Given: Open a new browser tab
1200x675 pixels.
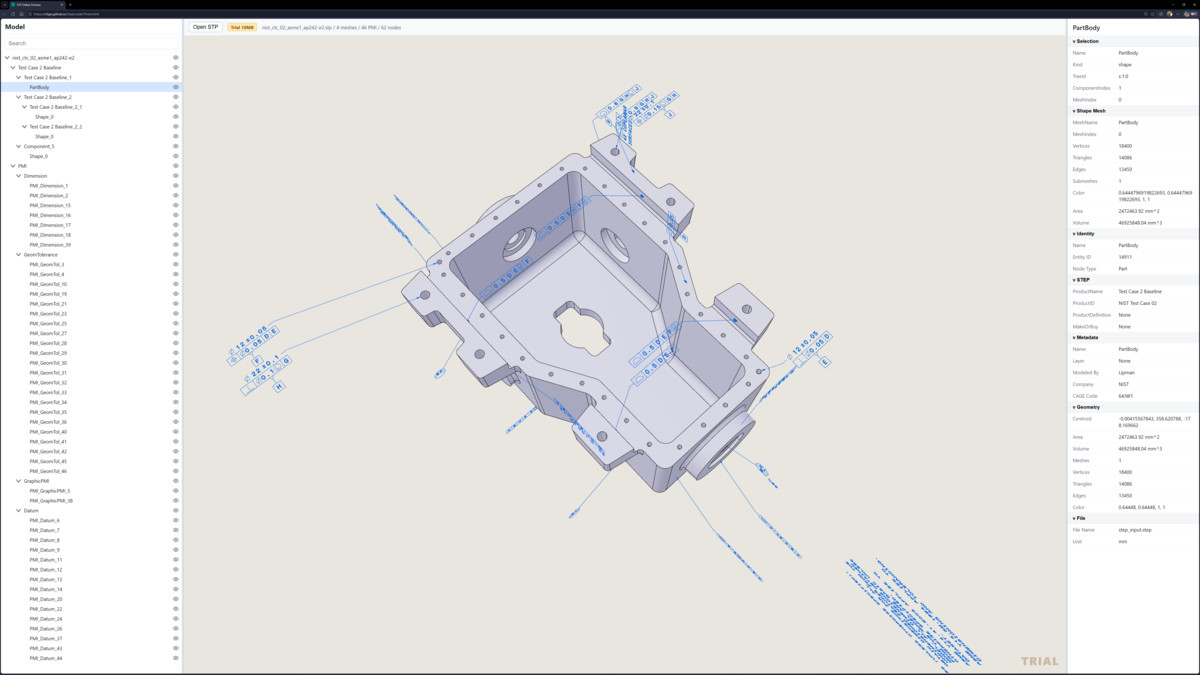Looking at the screenshot, I should 70,5.
